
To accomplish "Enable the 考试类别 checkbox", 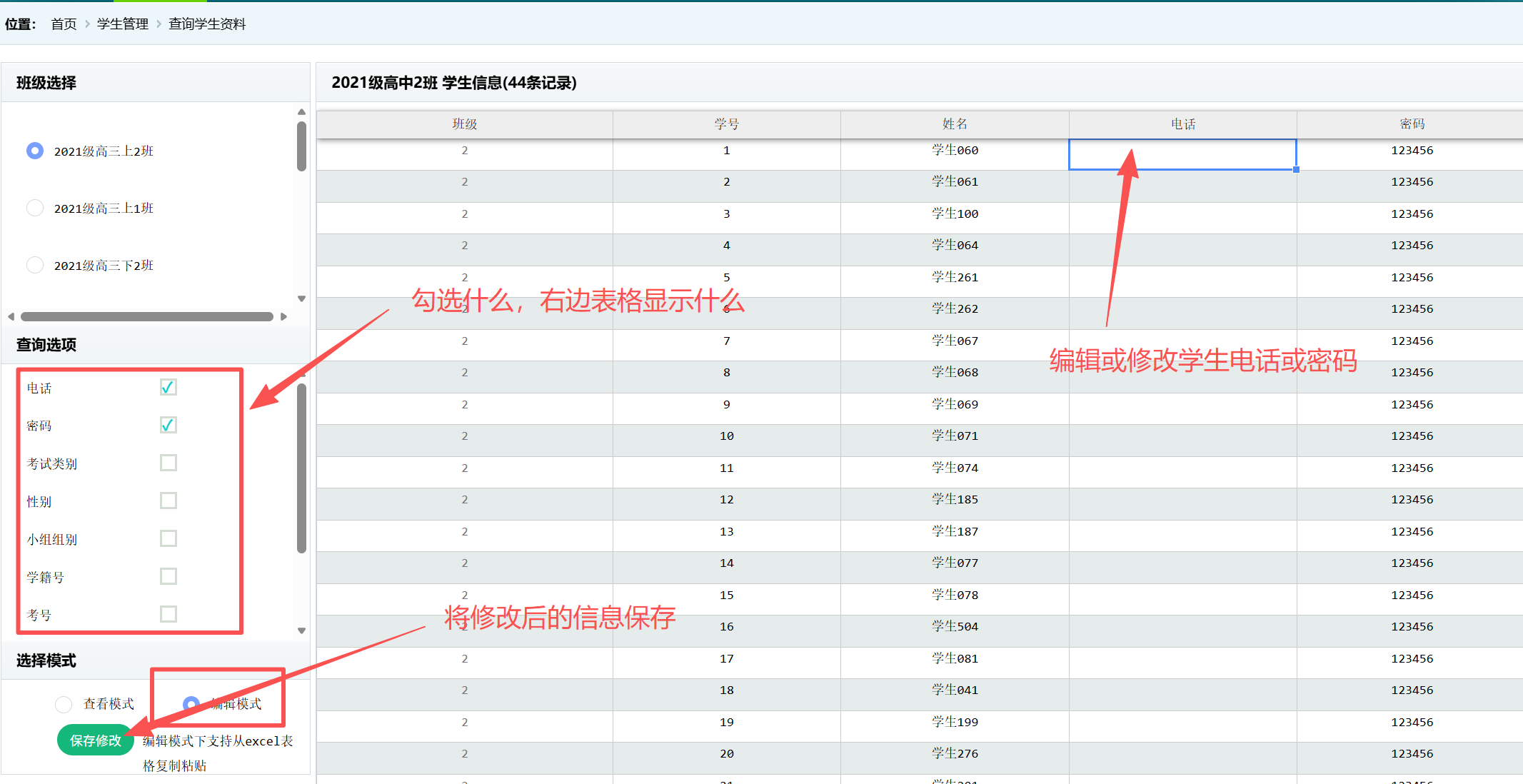I will pos(168,463).
